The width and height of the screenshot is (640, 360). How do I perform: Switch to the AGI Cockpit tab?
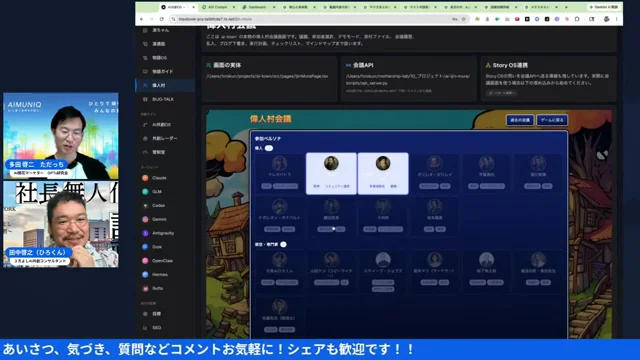tap(218, 7)
